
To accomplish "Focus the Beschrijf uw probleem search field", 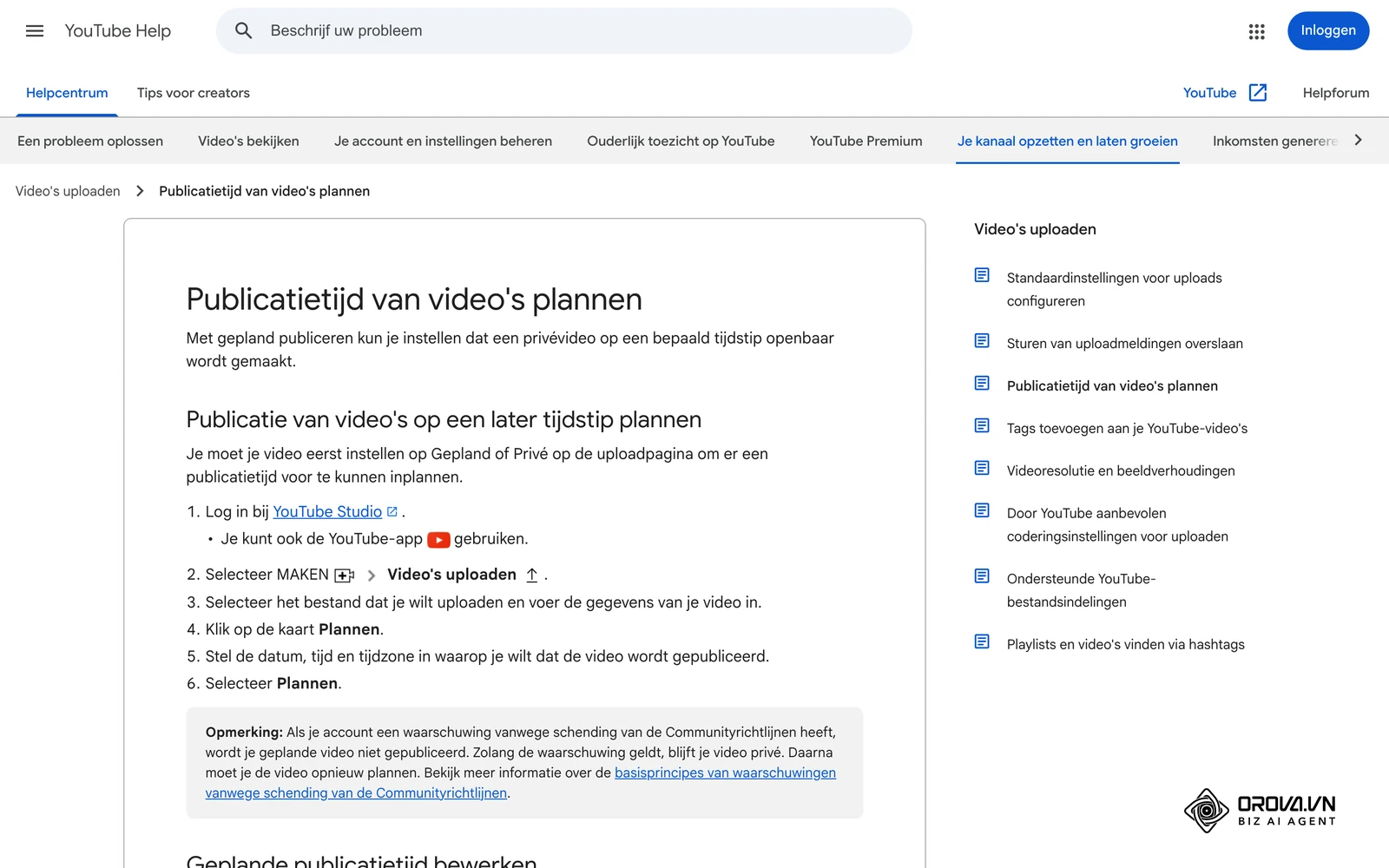I will (x=564, y=31).
